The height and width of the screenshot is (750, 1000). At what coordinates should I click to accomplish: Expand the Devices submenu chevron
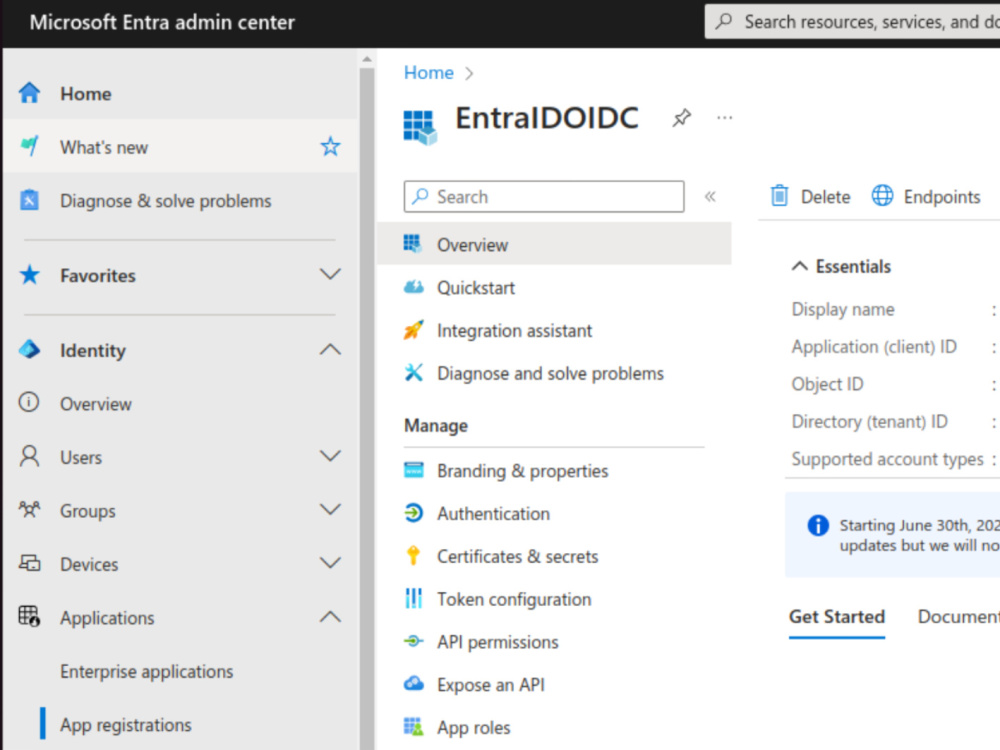[330, 563]
